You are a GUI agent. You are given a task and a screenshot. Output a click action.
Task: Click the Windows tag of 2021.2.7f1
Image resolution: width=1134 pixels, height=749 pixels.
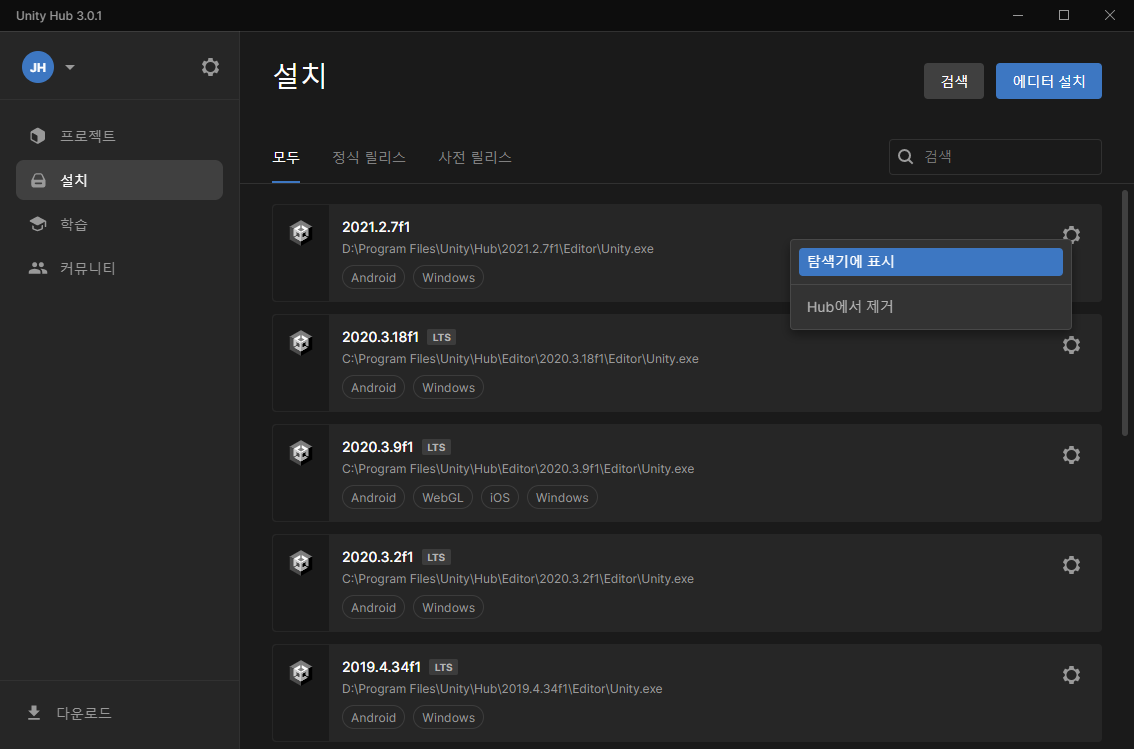pos(448,278)
